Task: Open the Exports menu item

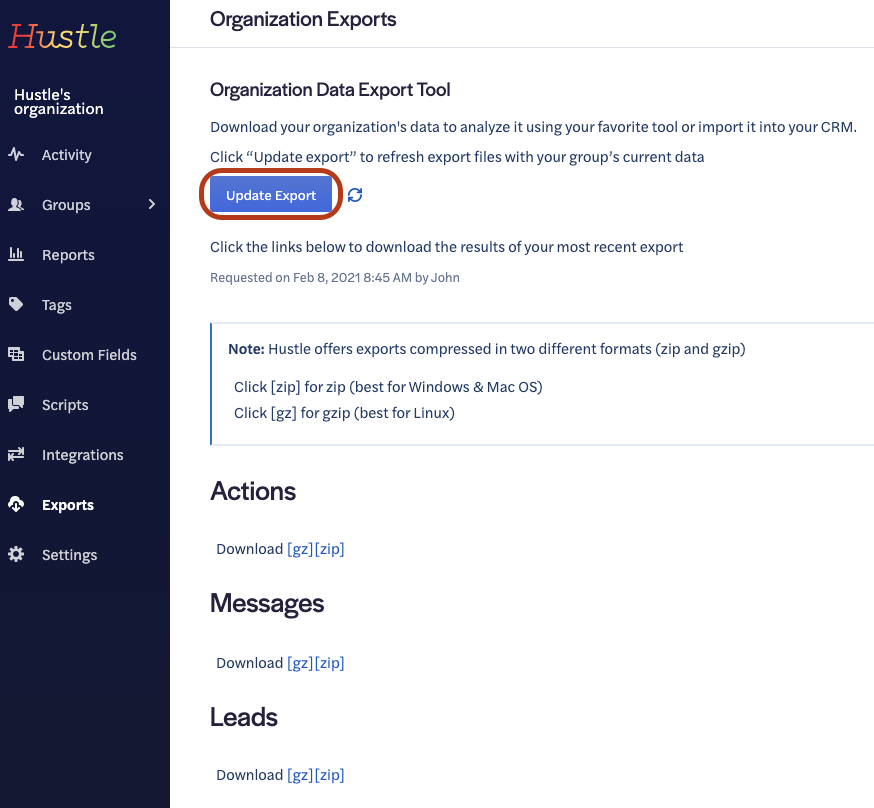Action: pyautogui.click(x=68, y=505)
